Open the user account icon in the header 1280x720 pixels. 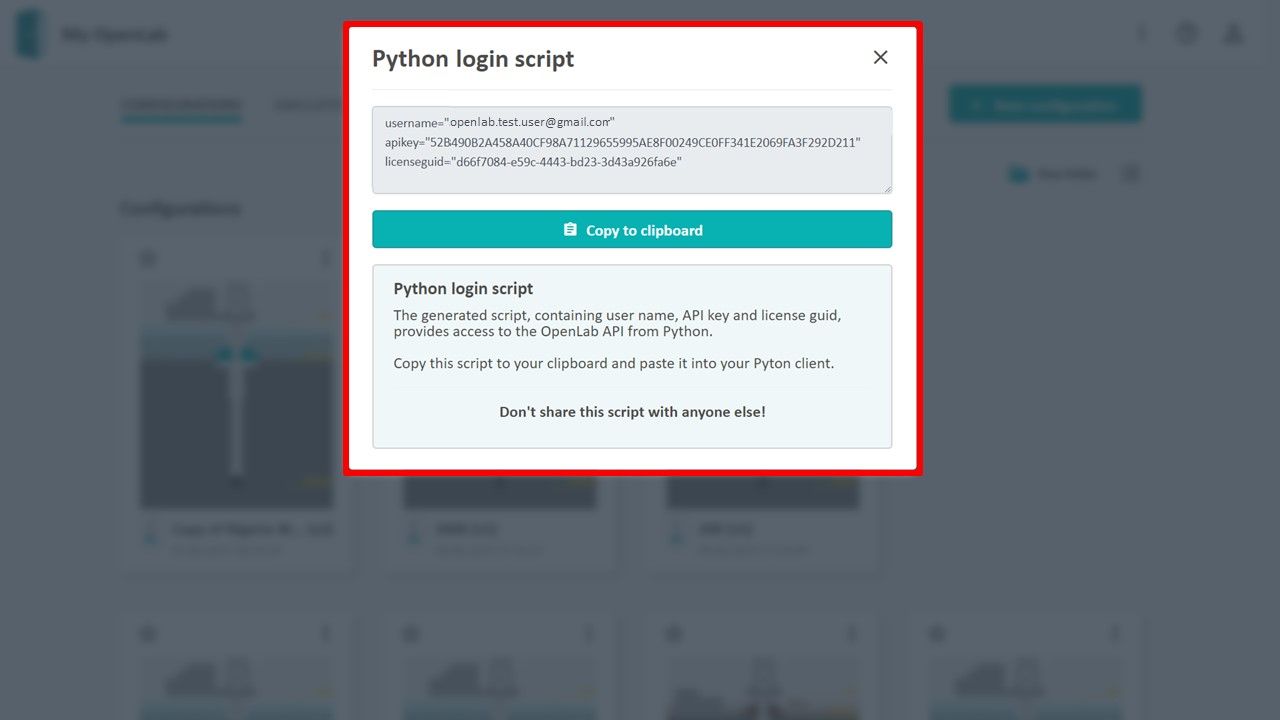coord(1233,34)
